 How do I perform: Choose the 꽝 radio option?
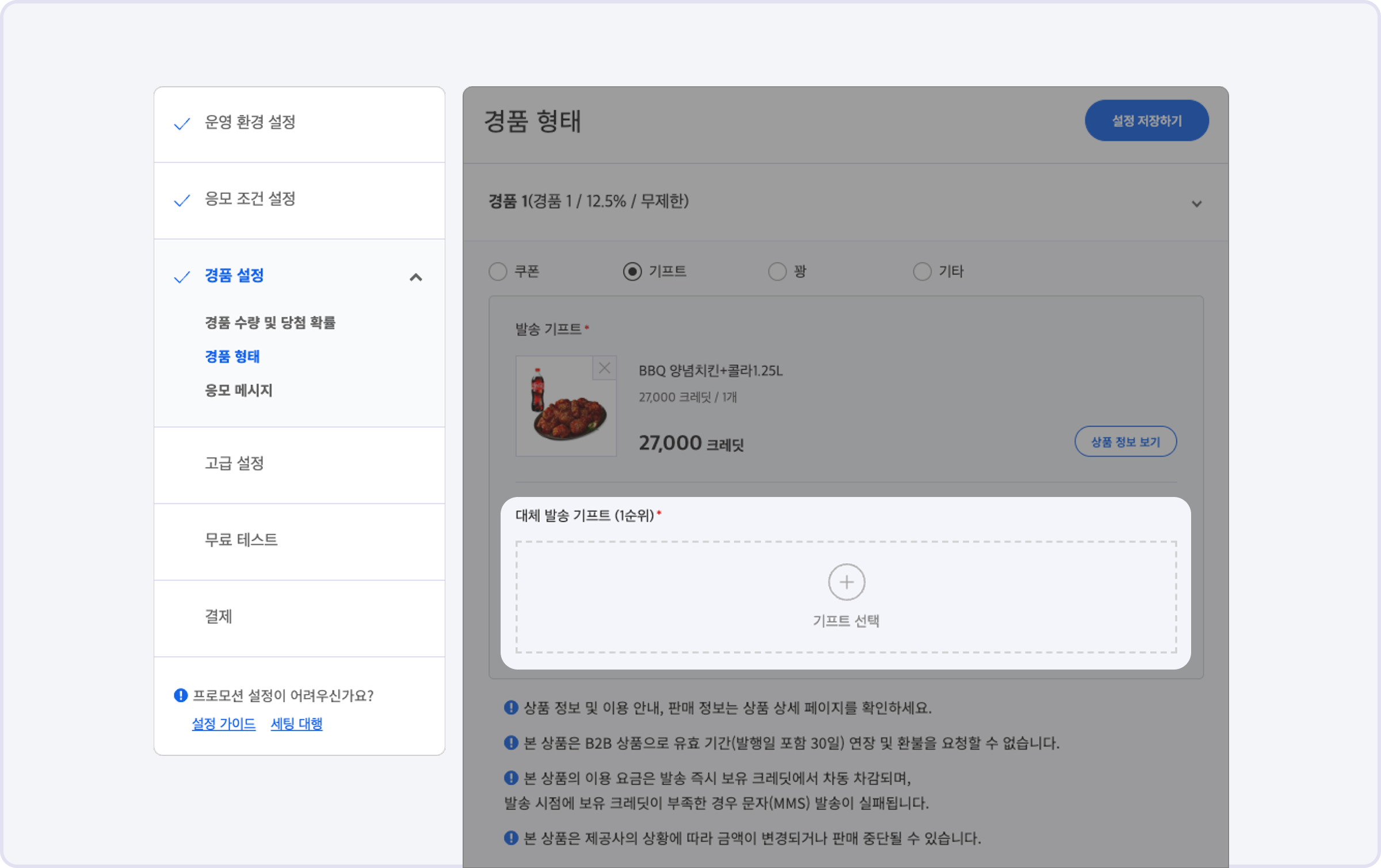pyautogui.click(x=777, y=271)
